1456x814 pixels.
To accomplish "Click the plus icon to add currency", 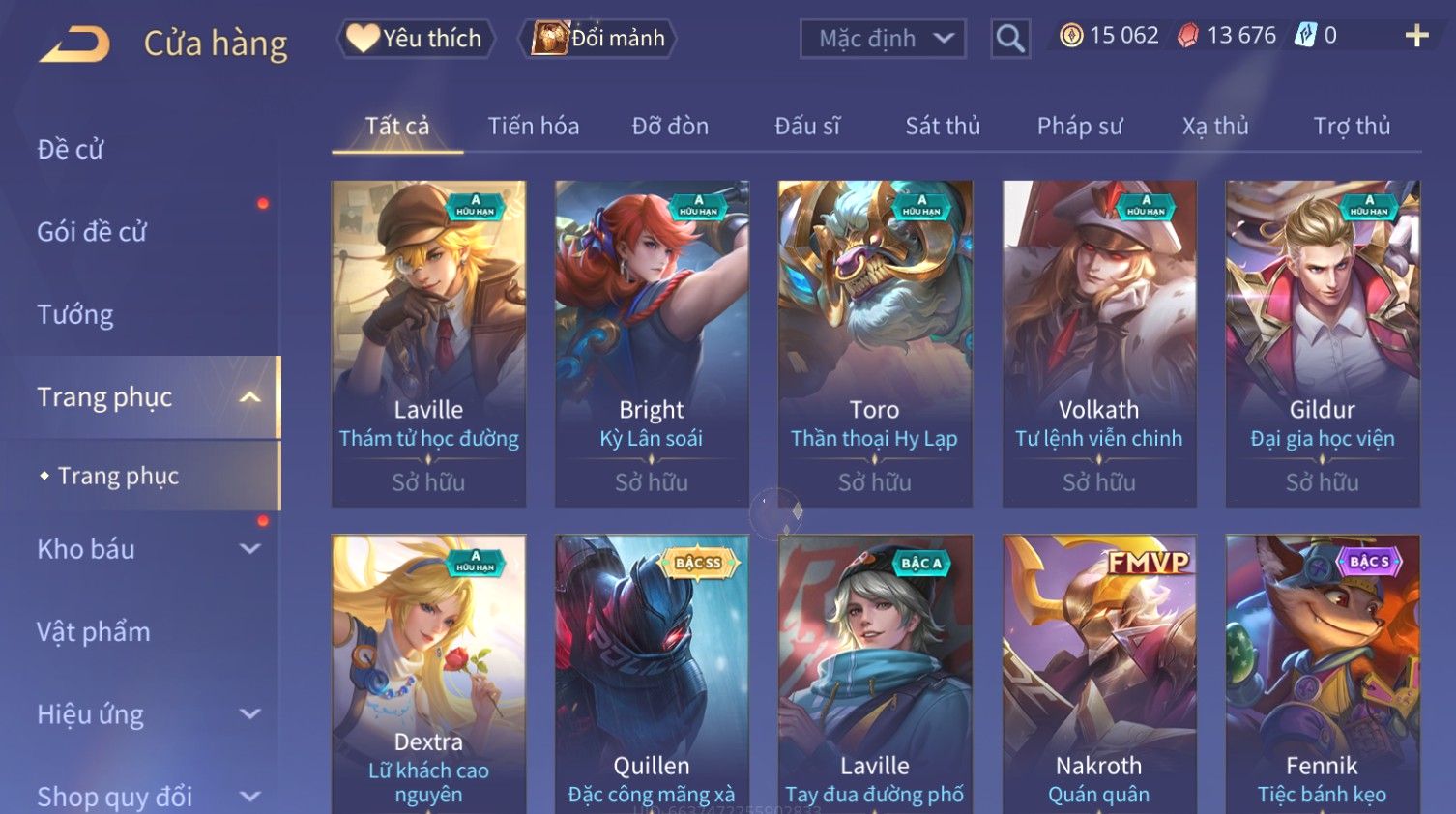I will pyautogui.click(x=1416, y=36).
